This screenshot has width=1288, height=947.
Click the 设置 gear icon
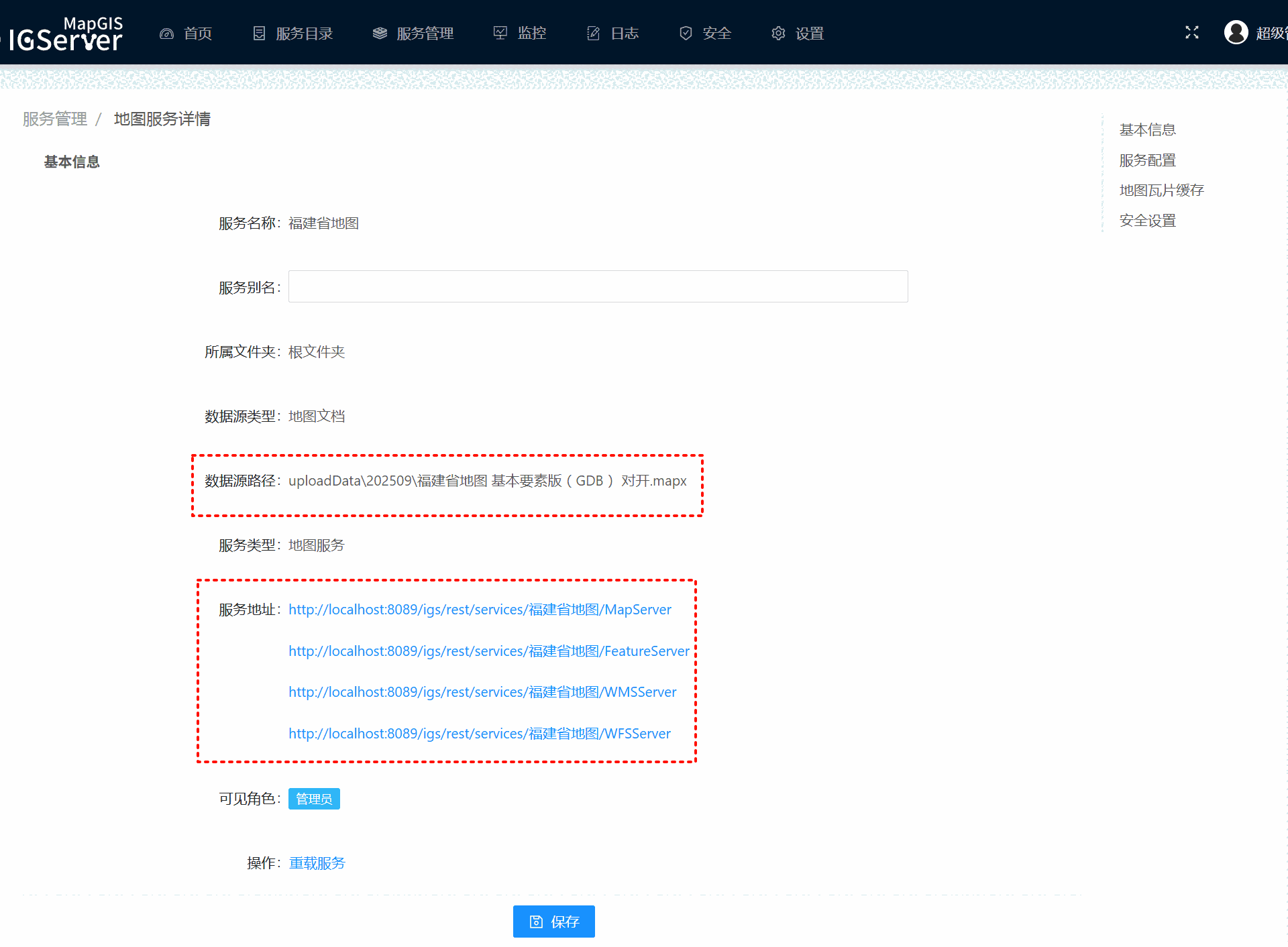tap(778, 34)
